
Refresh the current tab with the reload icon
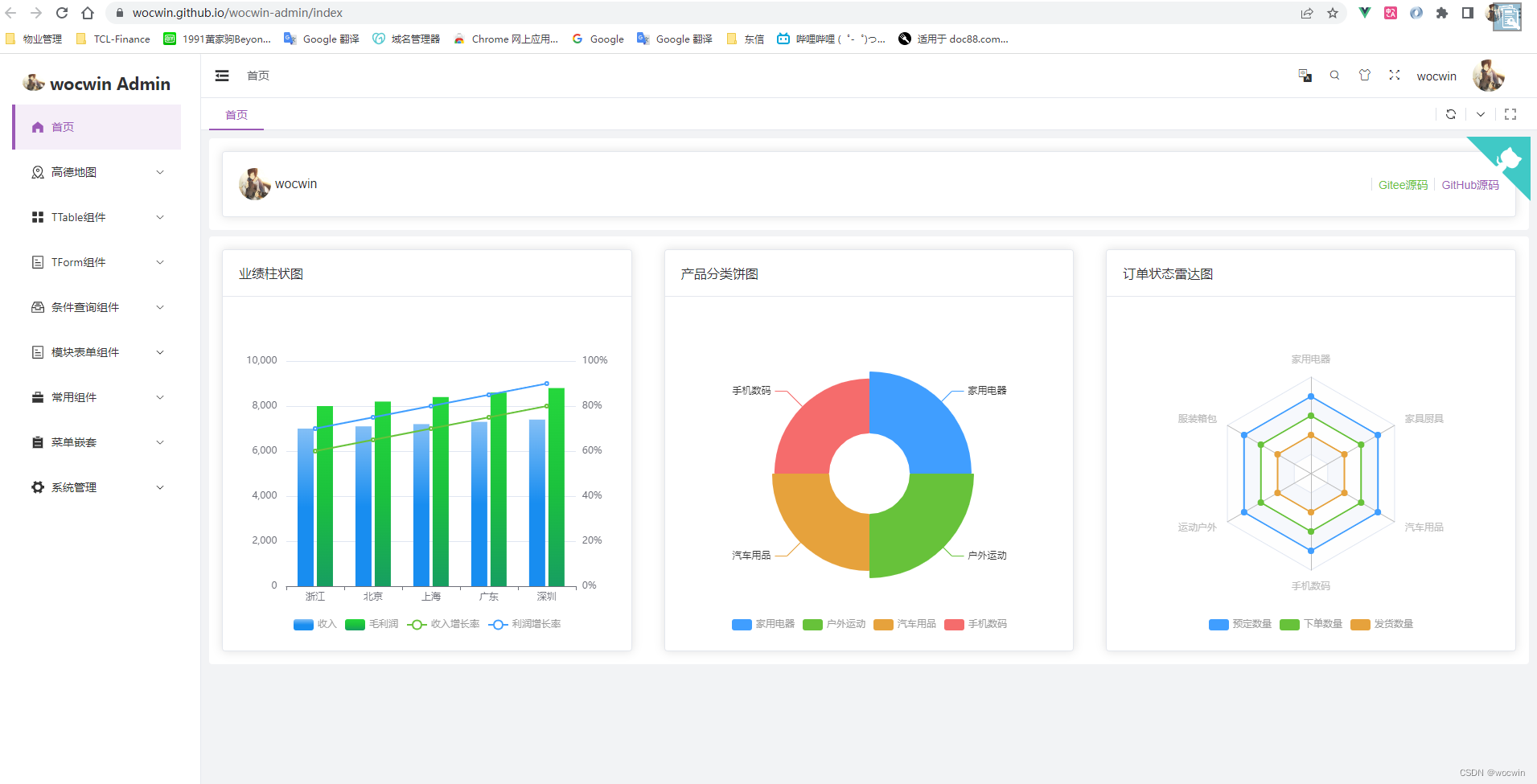click(x=1451, y=114)
